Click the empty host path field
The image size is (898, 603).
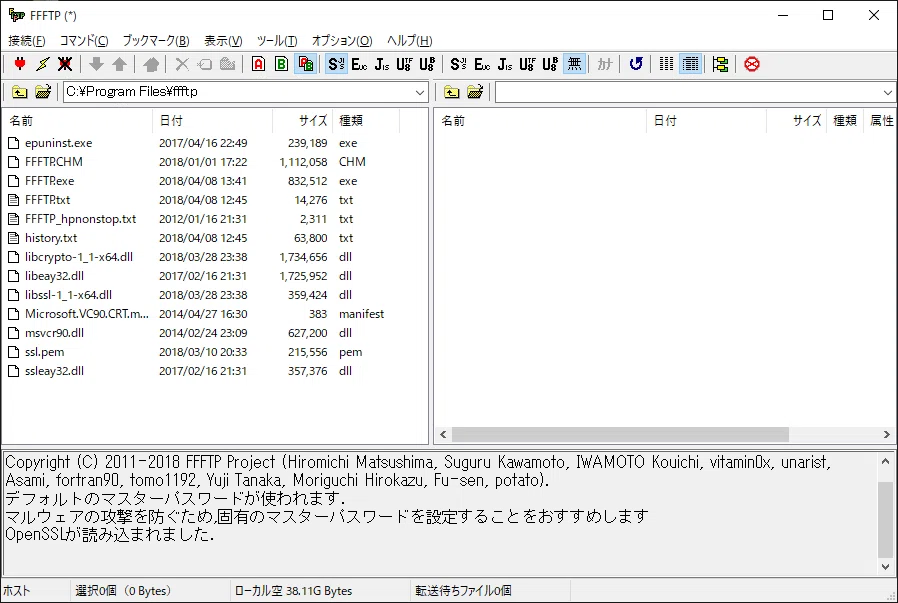[688, 92]
